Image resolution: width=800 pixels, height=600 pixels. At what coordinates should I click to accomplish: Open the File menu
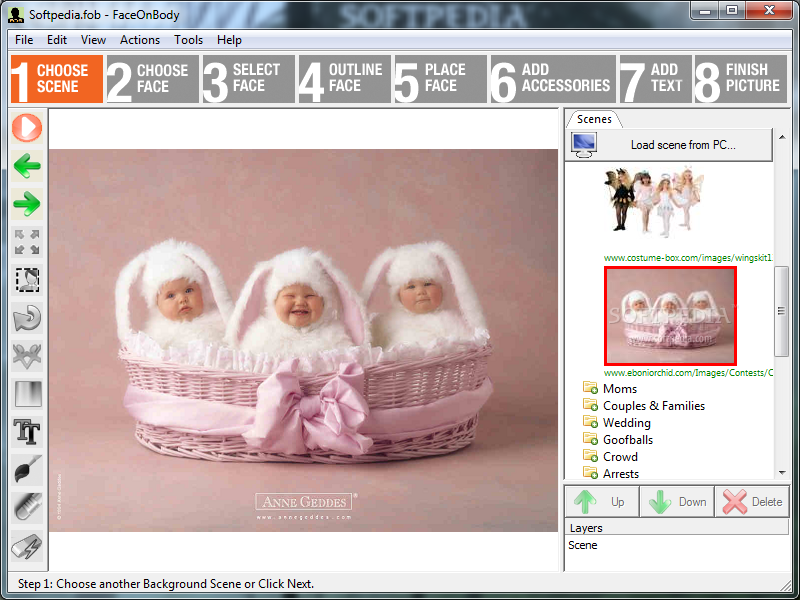coord(24,40)
